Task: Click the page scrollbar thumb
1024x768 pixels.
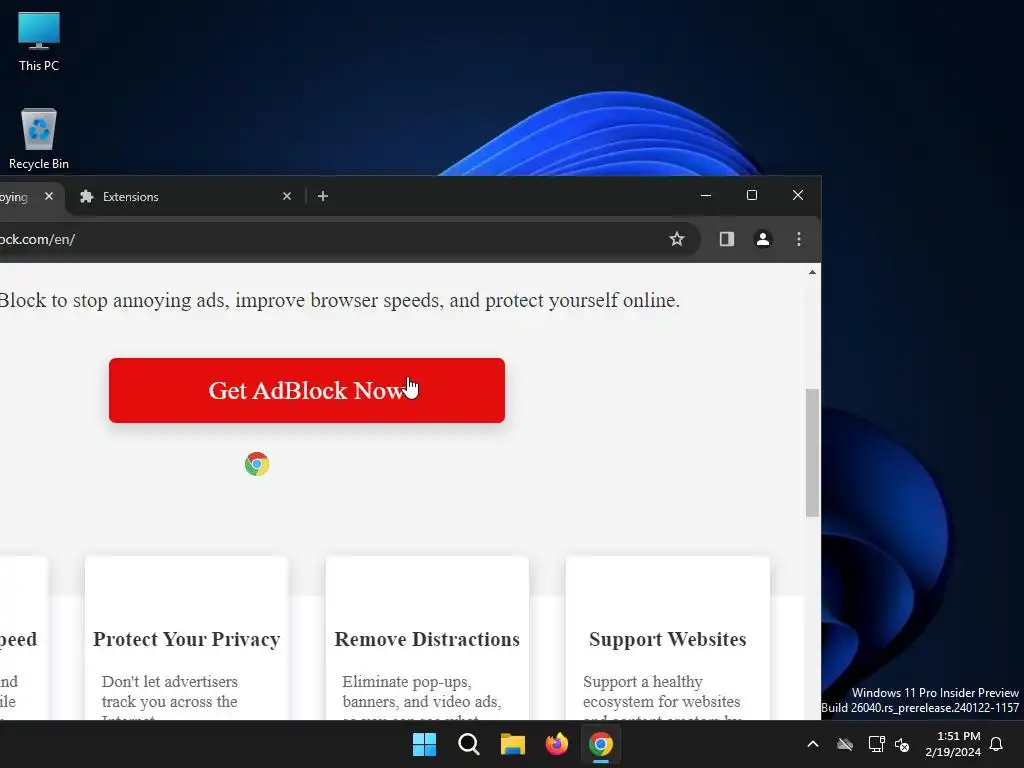Action: [x=812, y=453]
